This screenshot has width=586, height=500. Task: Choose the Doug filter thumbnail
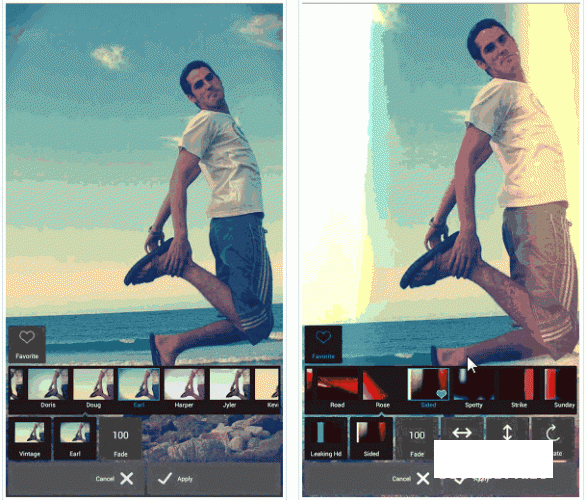click(93, 389)
